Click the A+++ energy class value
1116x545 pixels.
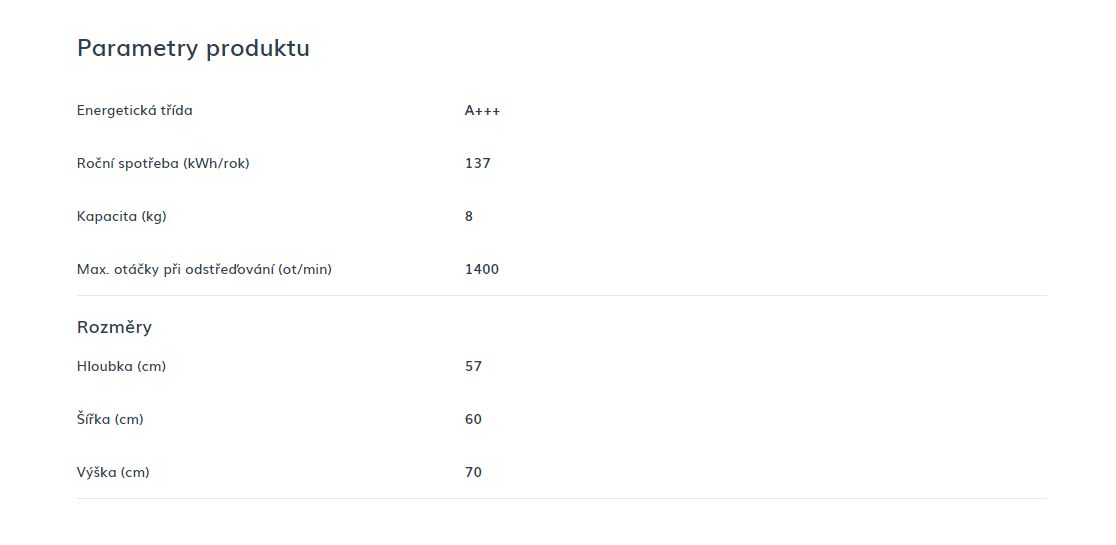click(483, 110)
